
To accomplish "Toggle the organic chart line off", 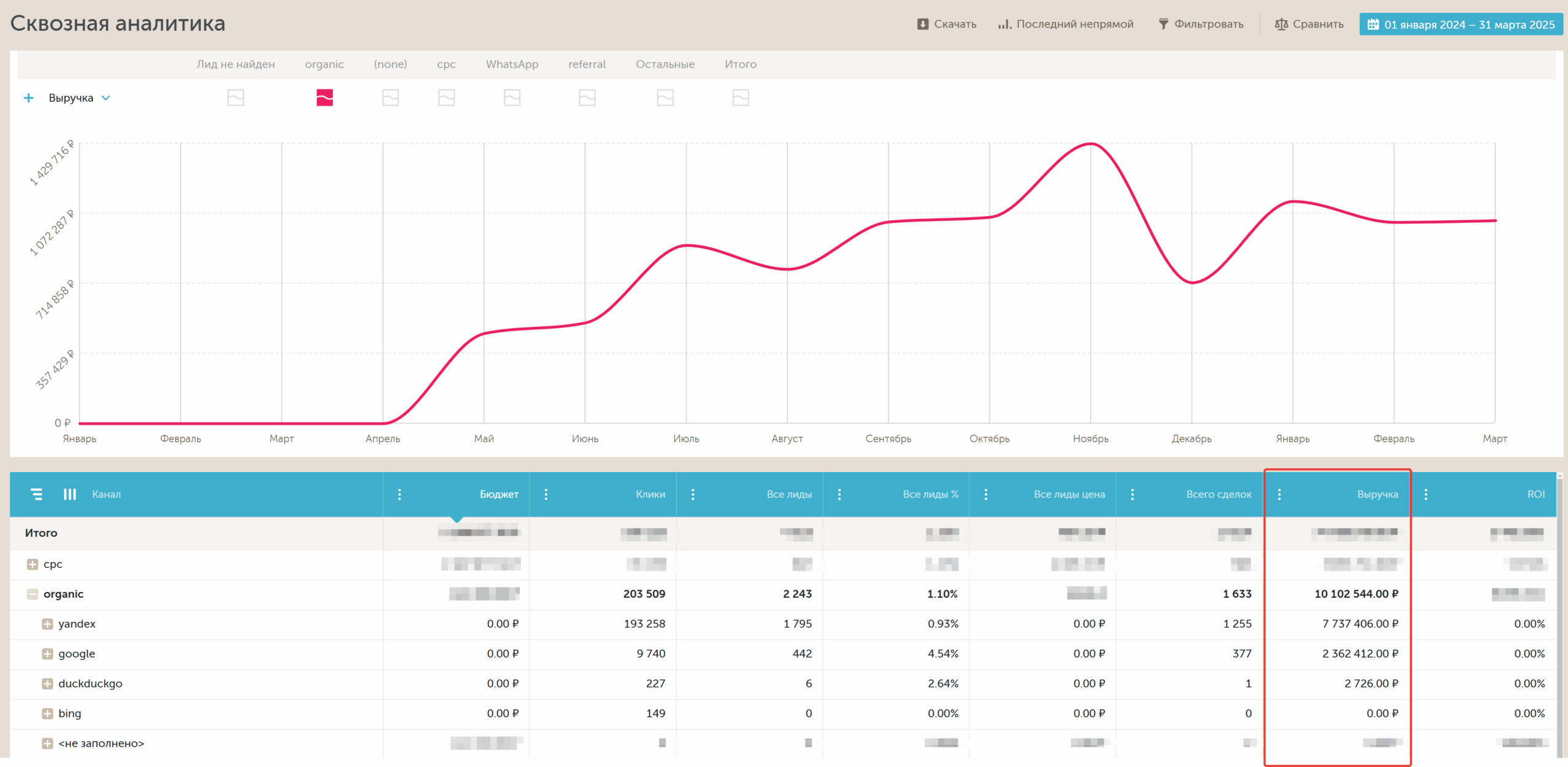I will coord(325,98).
